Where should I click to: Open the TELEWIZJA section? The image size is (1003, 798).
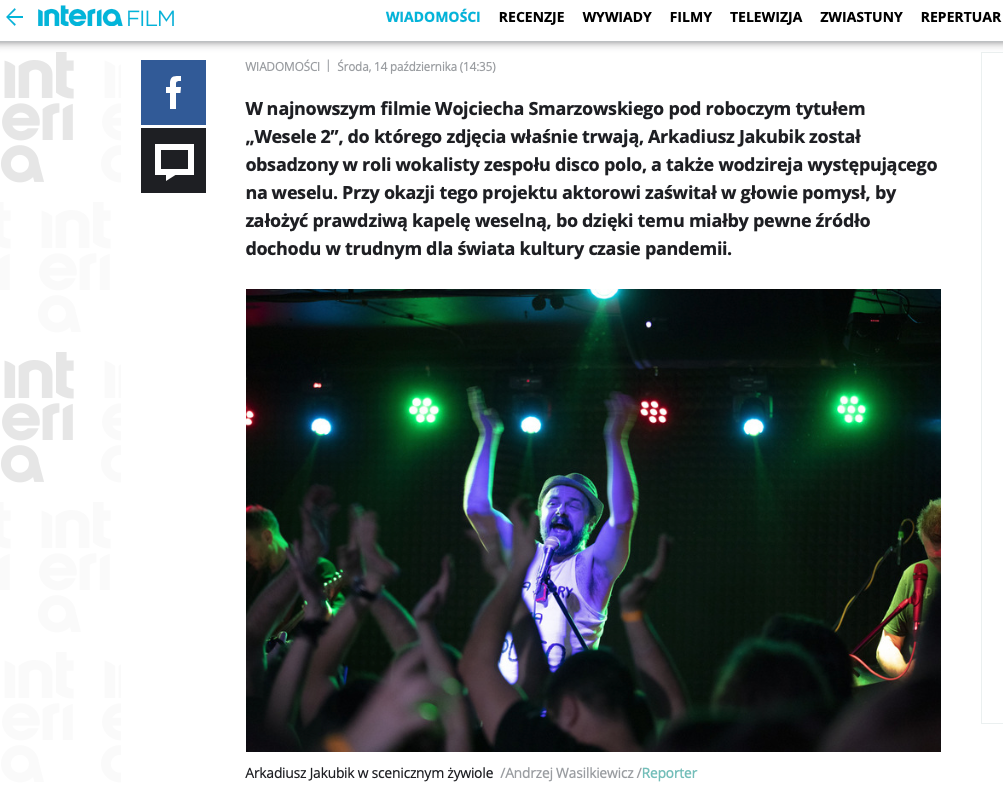click(x=766, y=17)
